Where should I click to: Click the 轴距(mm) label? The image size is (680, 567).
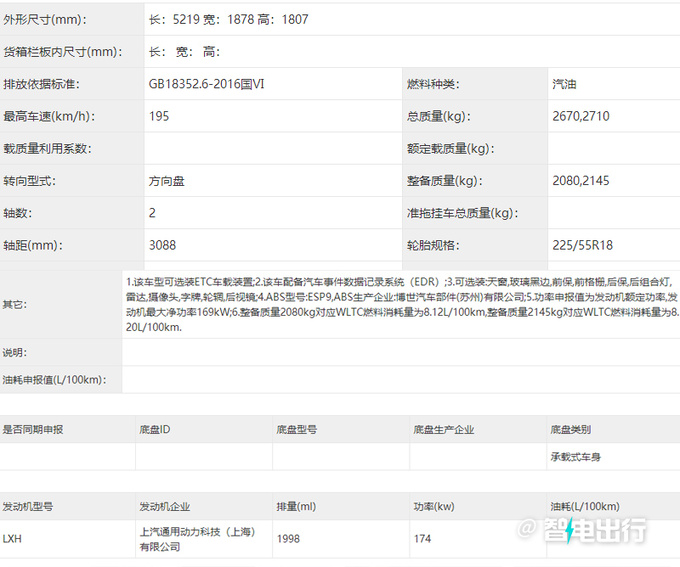click(33, 246)
